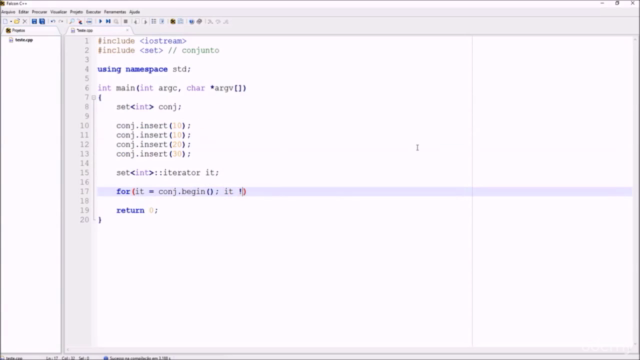Save the current file
This screenshot has height=360, width=640.
34,21
